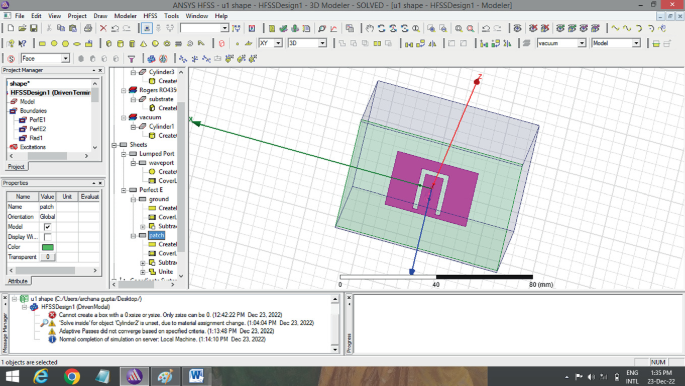The height and width of the screenshot is (386, 685).
Task: Open a project with the folder icon
Action: pyautogui.click(x=22, y=28)
